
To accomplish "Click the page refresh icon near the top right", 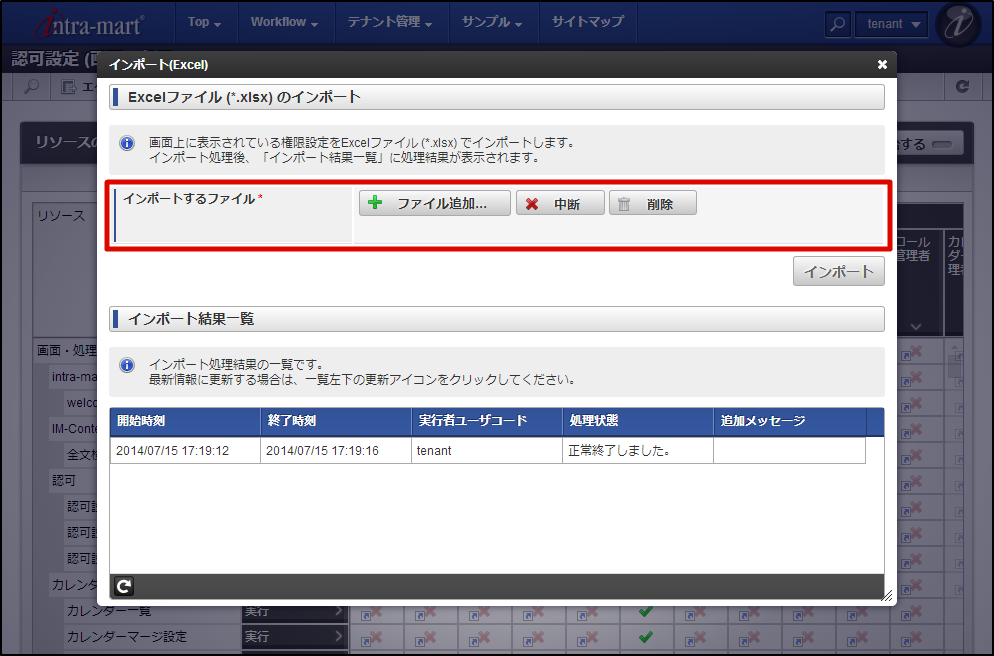I will click(963, 87).
